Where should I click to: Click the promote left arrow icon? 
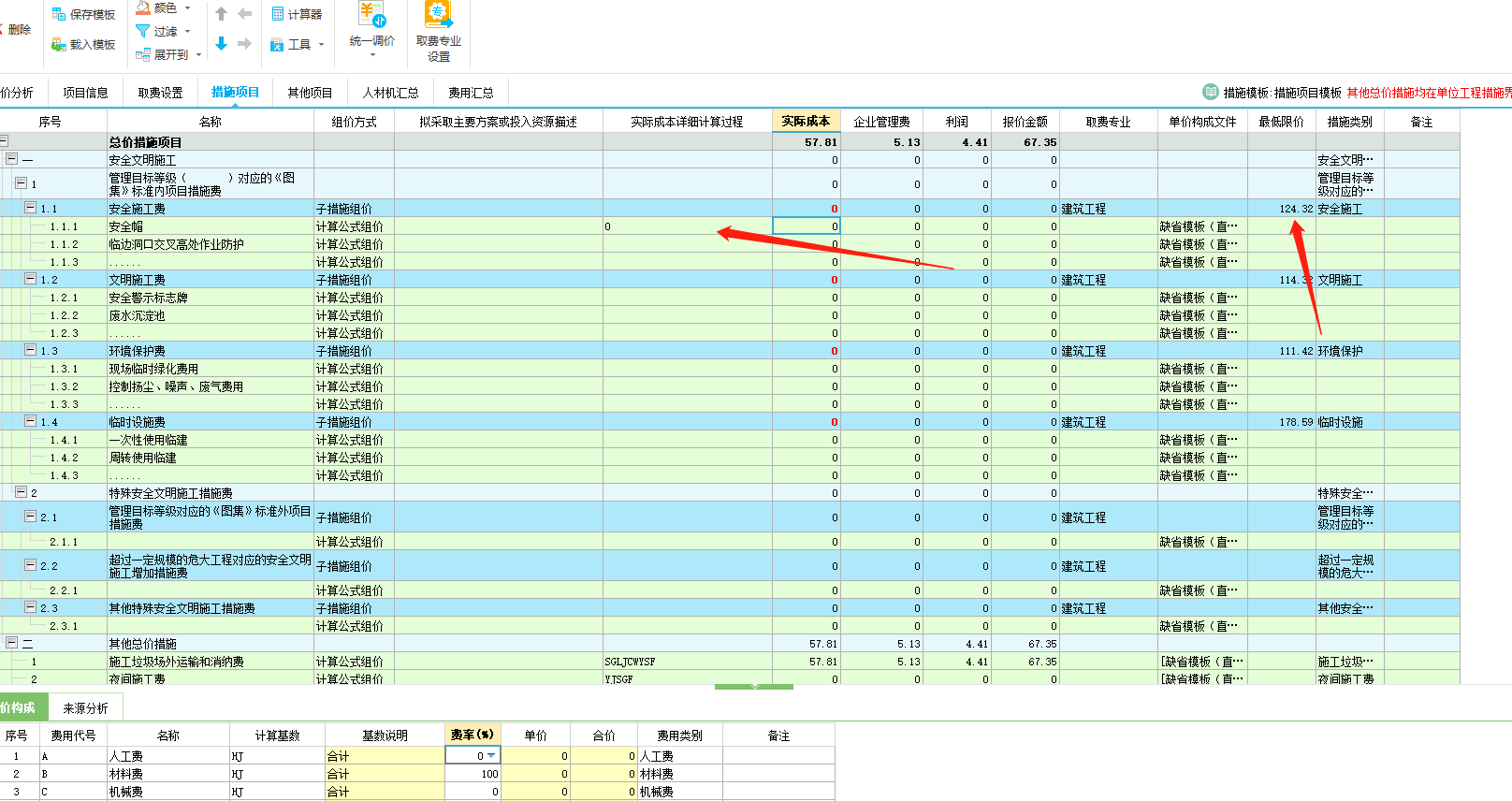coord(245,14)
